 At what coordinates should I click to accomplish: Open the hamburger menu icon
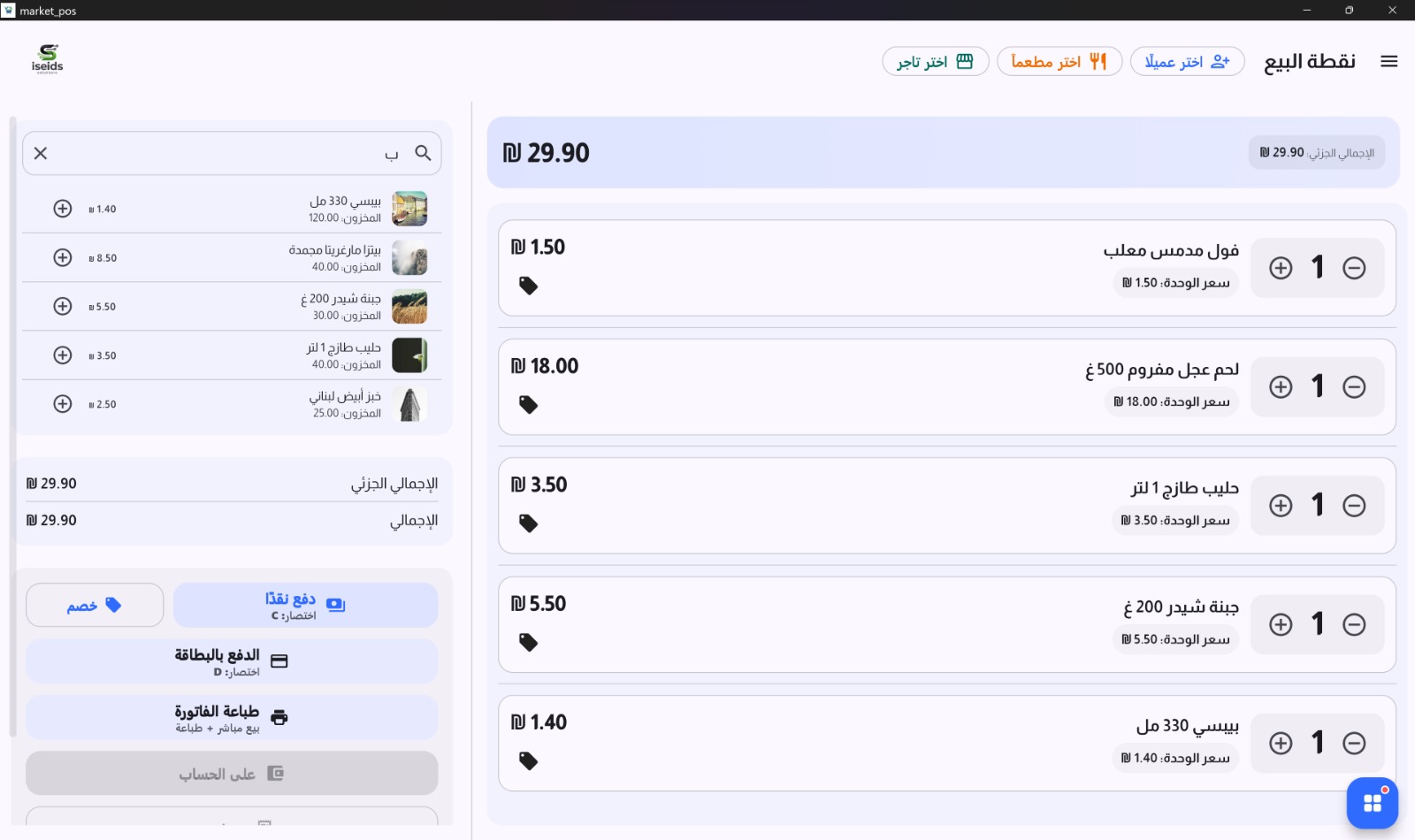[1388, 61]
